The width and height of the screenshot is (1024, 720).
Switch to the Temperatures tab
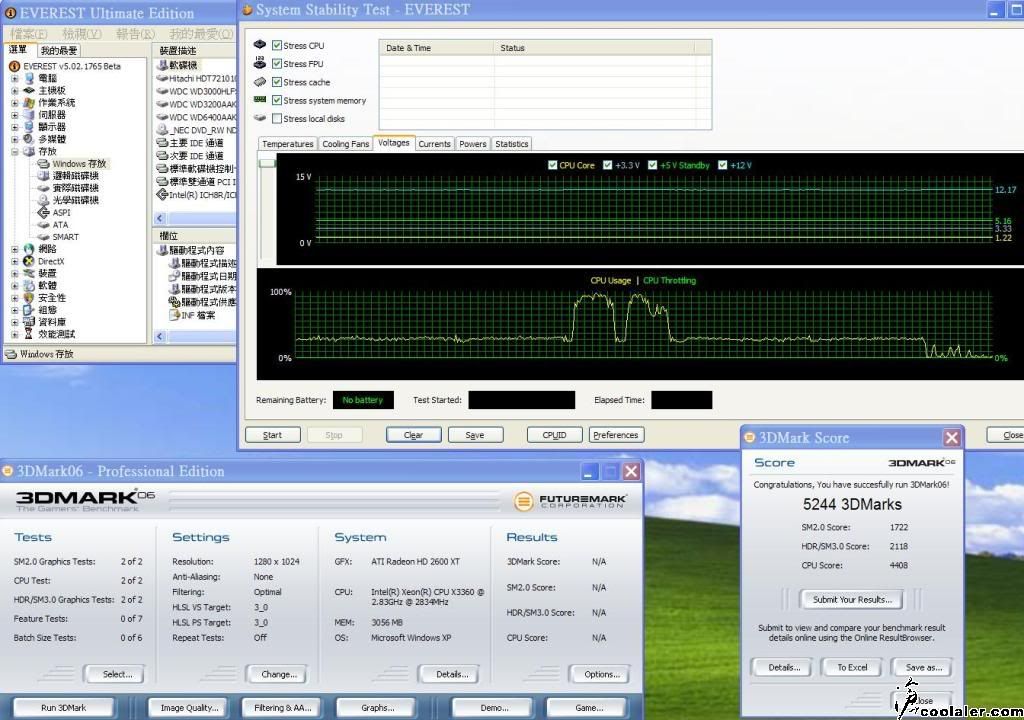coord(287,144)
